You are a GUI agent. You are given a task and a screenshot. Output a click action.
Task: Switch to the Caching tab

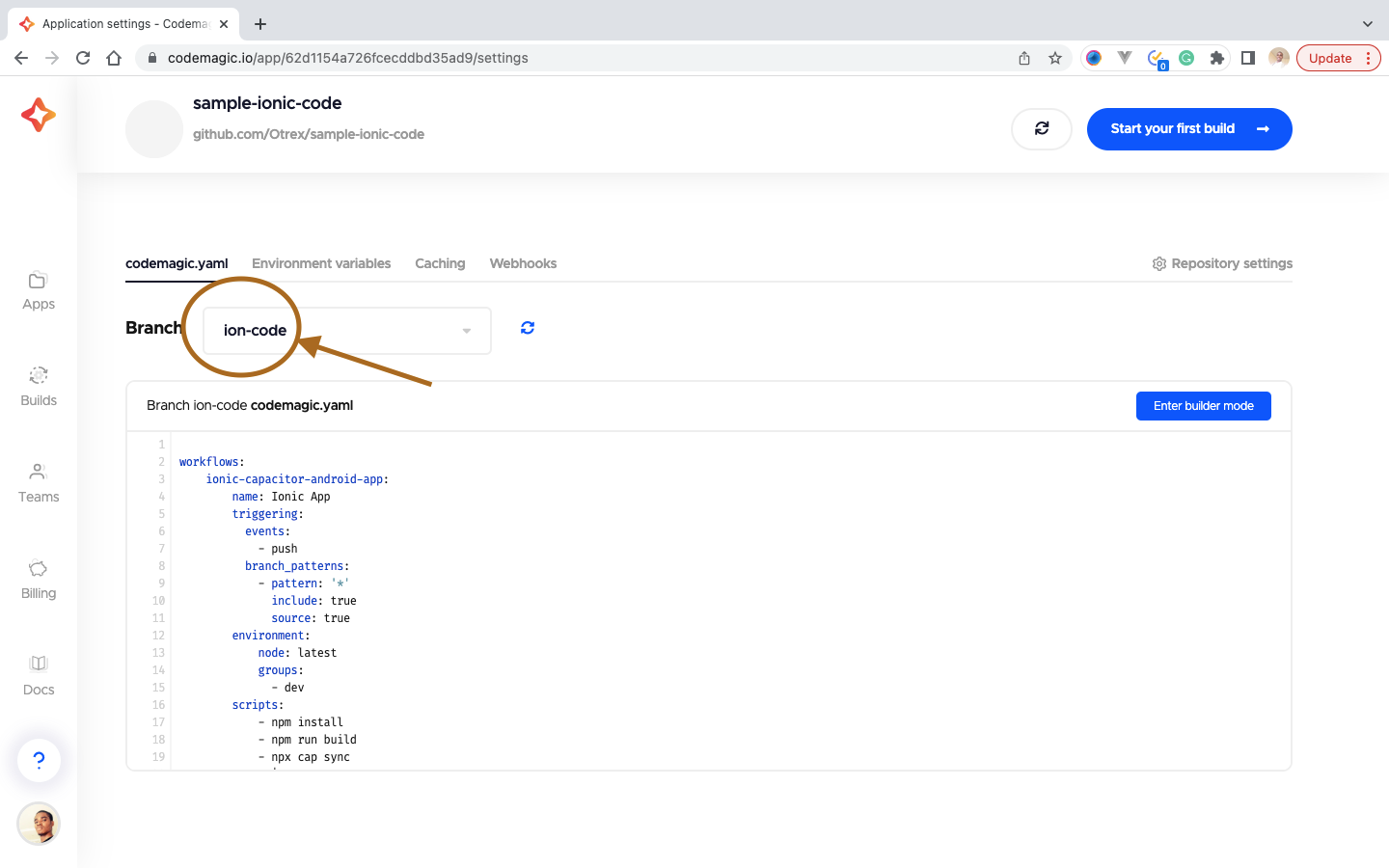click(x=440, y=263)
